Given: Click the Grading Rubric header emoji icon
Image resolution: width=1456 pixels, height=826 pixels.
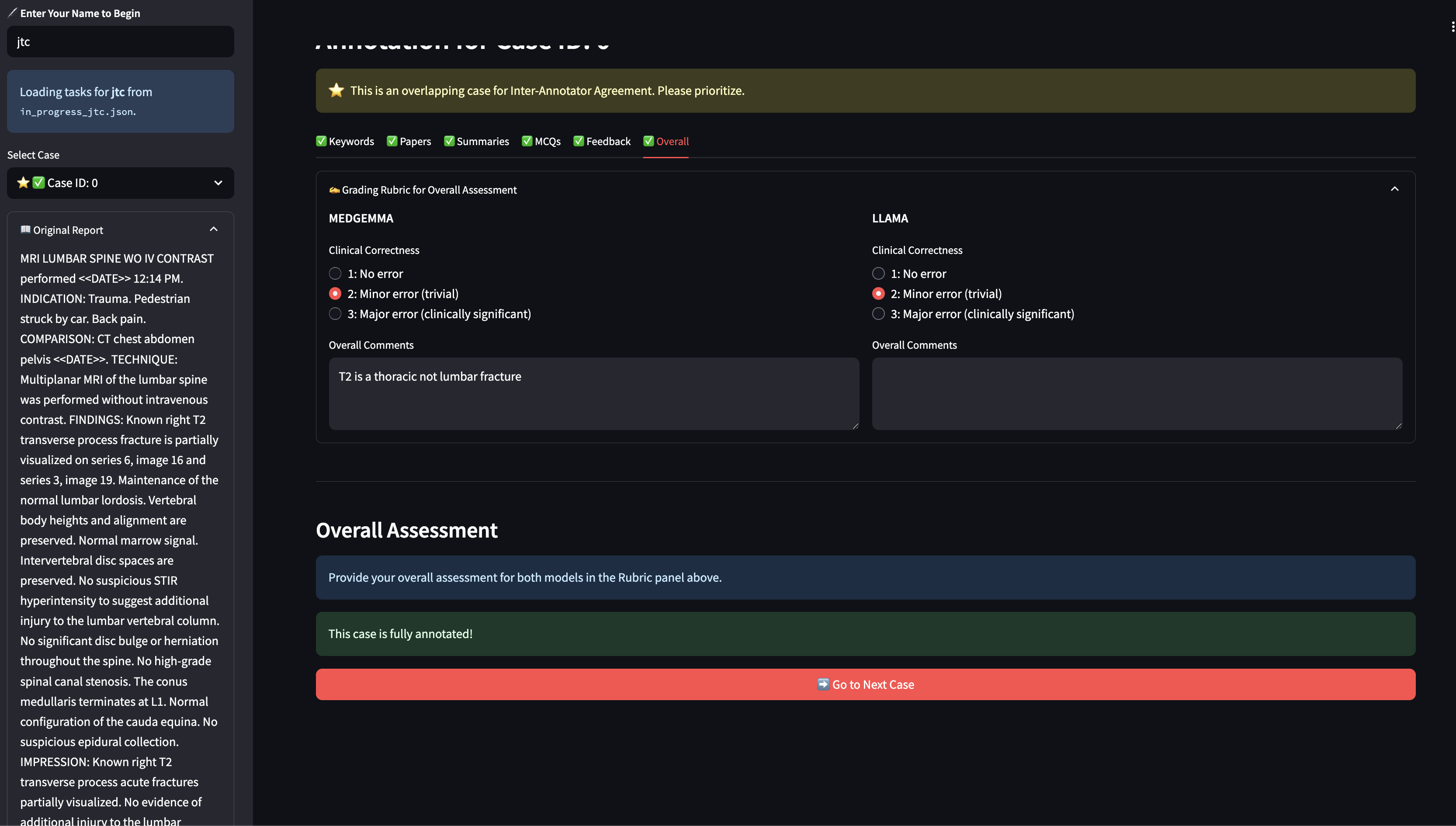Looking at the screenshot, I should pyautogui.click(x=334, y=190).
